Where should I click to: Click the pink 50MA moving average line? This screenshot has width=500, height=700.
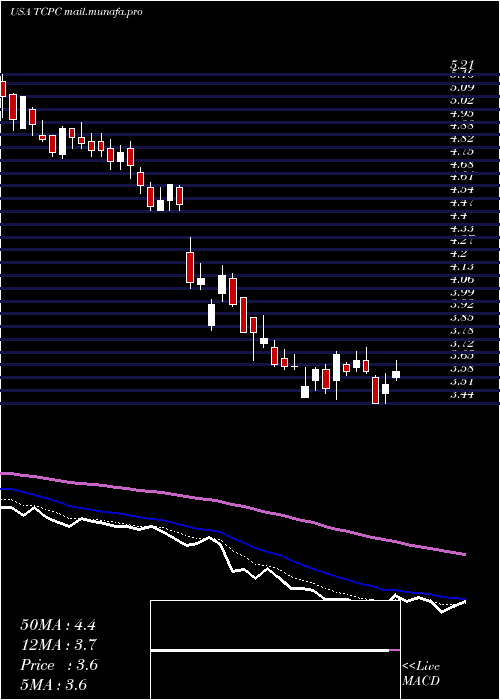tap(232, 504)
